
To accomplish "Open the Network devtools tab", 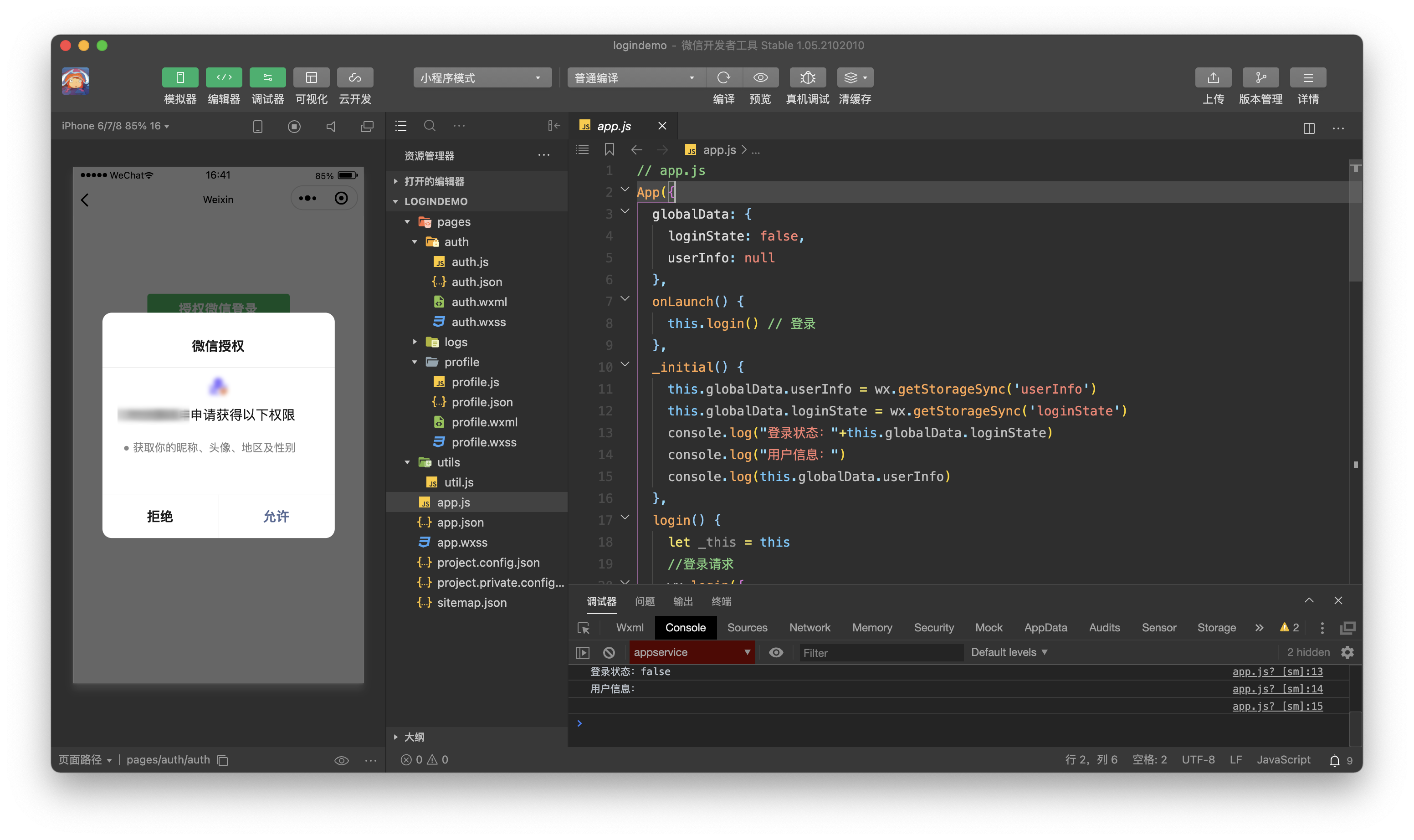I will coord(809,628).
